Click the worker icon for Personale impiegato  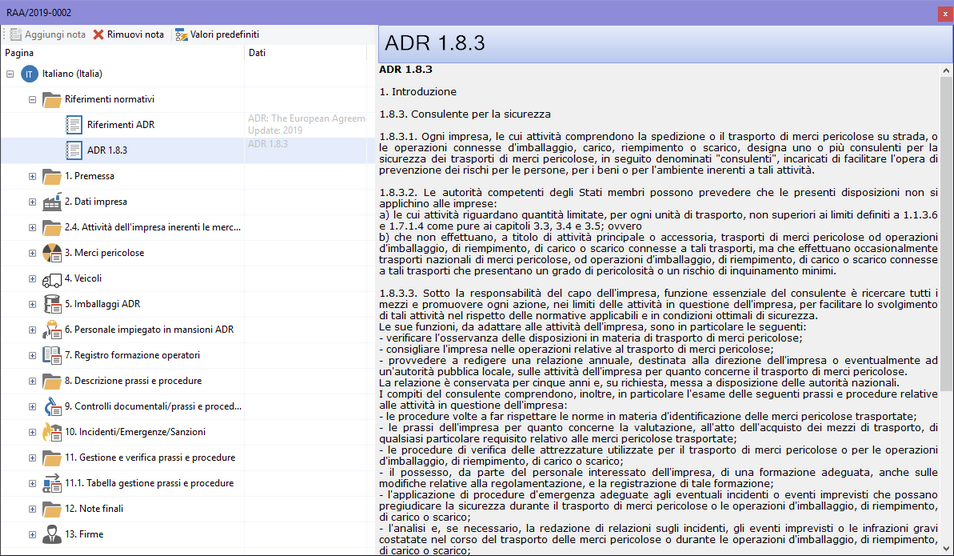52,330
